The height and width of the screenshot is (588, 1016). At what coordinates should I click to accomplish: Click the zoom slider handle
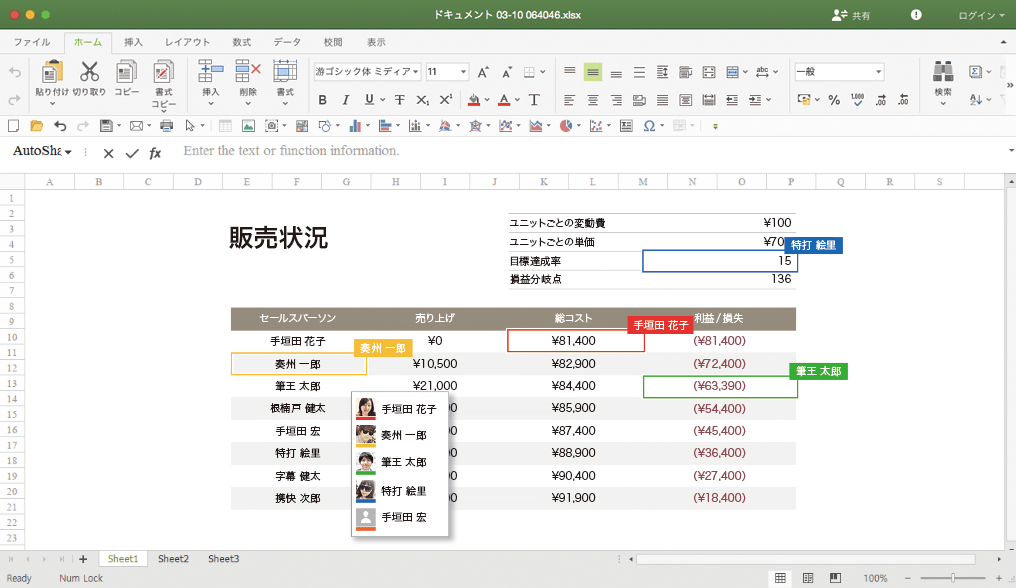pos(953,578)
